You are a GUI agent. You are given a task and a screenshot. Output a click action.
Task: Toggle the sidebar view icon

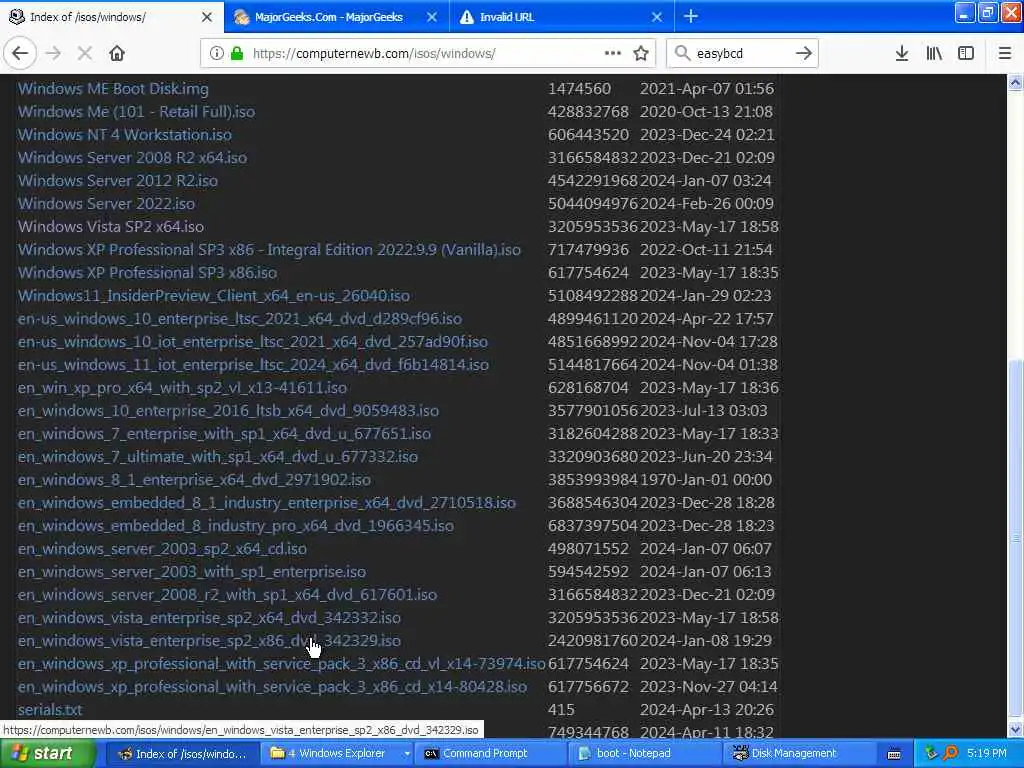[966, 54]
